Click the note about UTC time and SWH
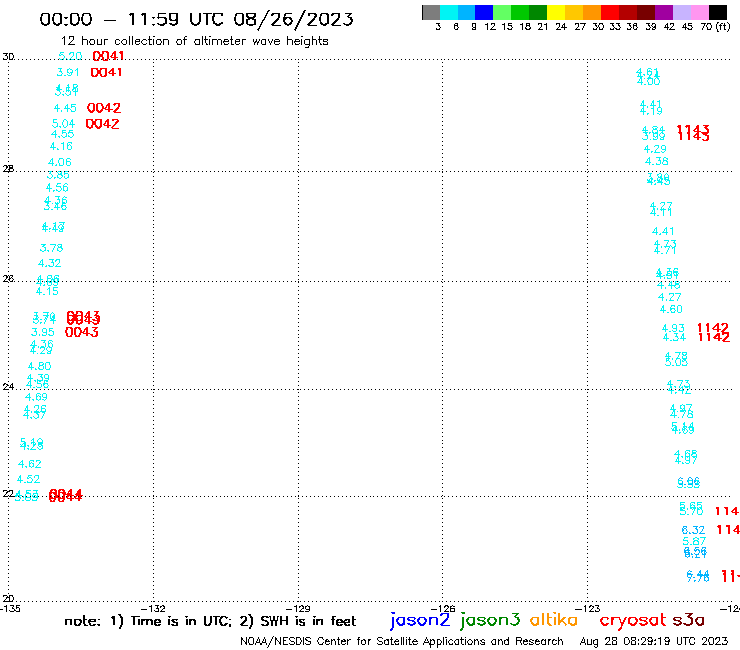This screenshot has width=740, height=650. point(210,621)
